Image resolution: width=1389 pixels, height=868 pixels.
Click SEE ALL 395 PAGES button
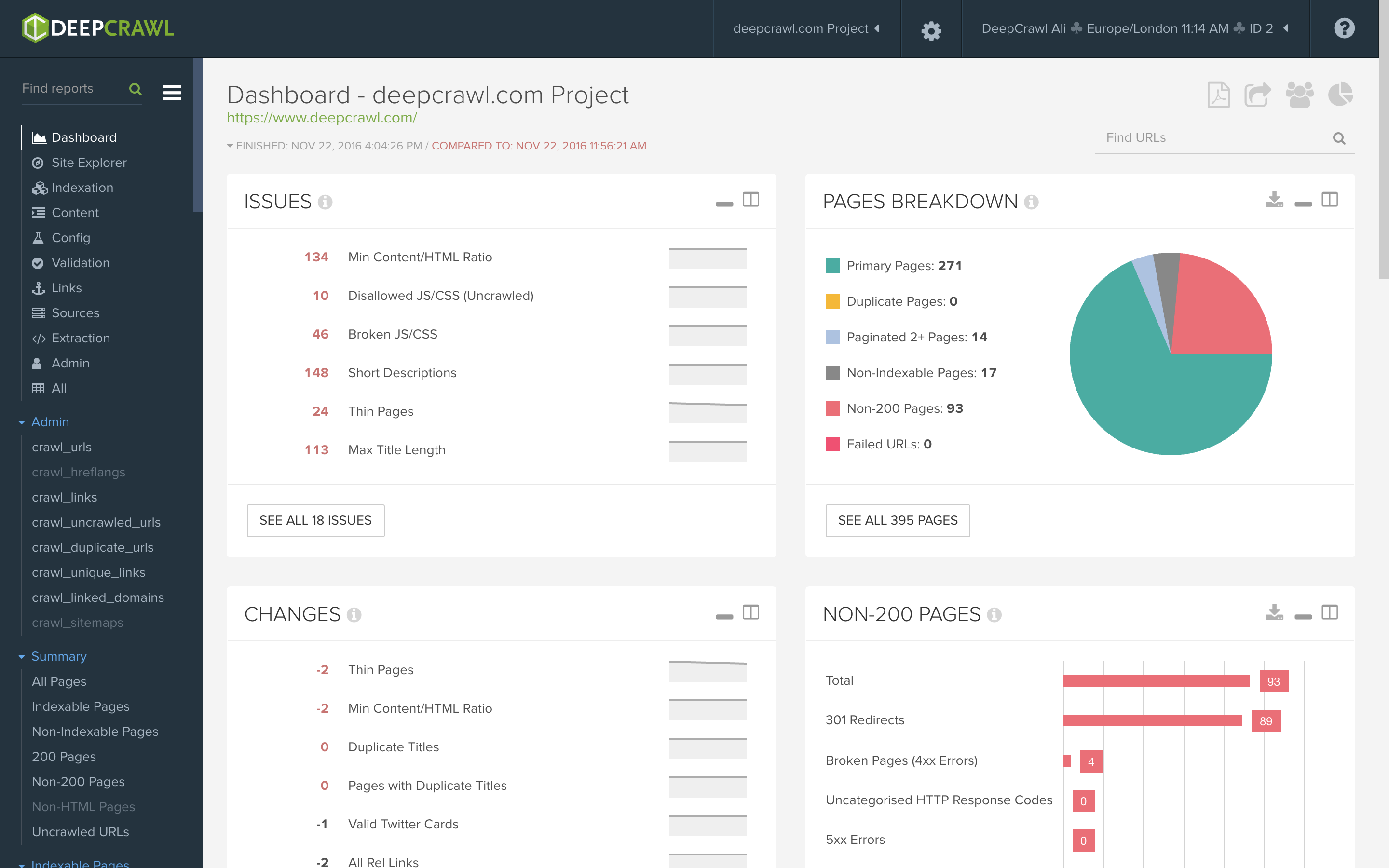point(896,520)
